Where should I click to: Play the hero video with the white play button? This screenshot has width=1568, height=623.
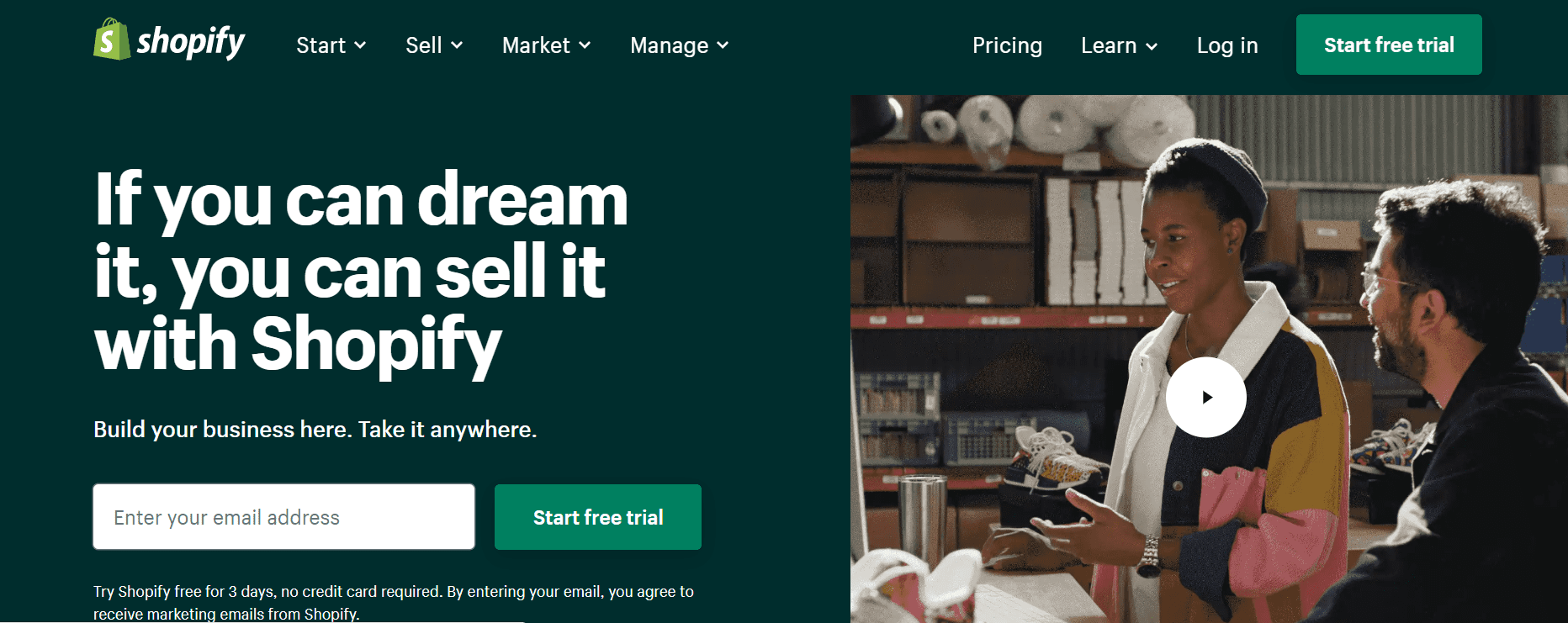tap(1205, 397)
